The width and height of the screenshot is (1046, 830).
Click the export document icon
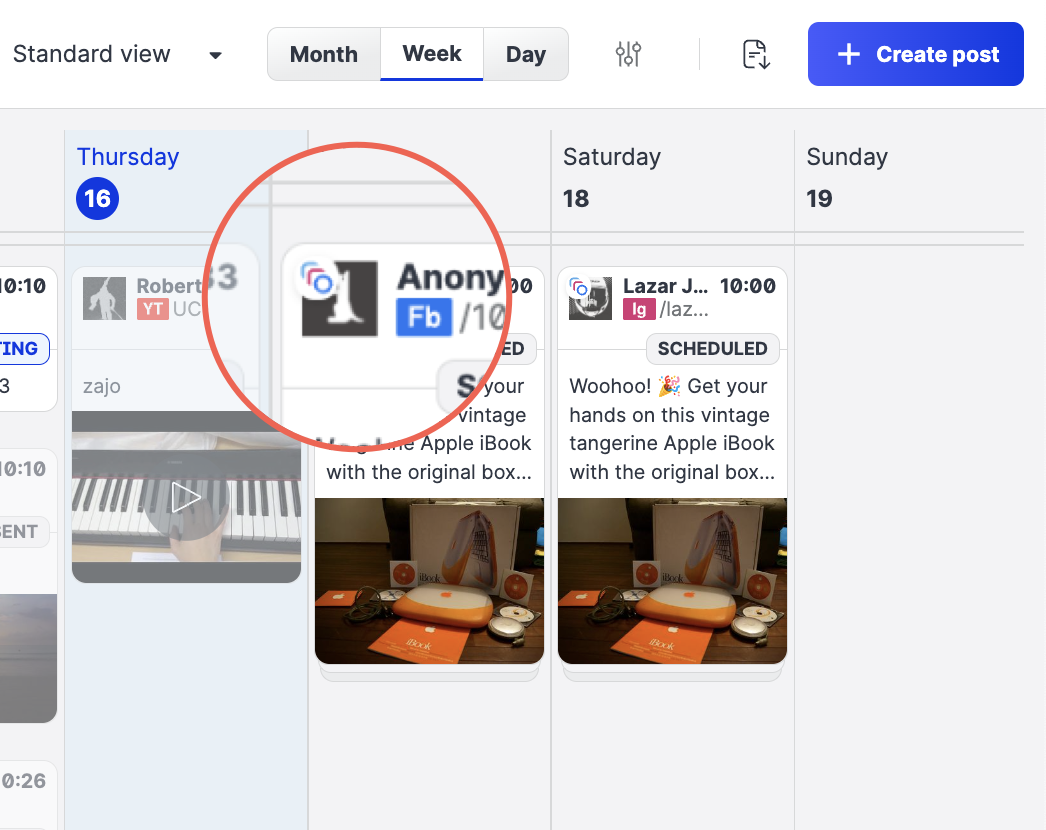point(756,54)
